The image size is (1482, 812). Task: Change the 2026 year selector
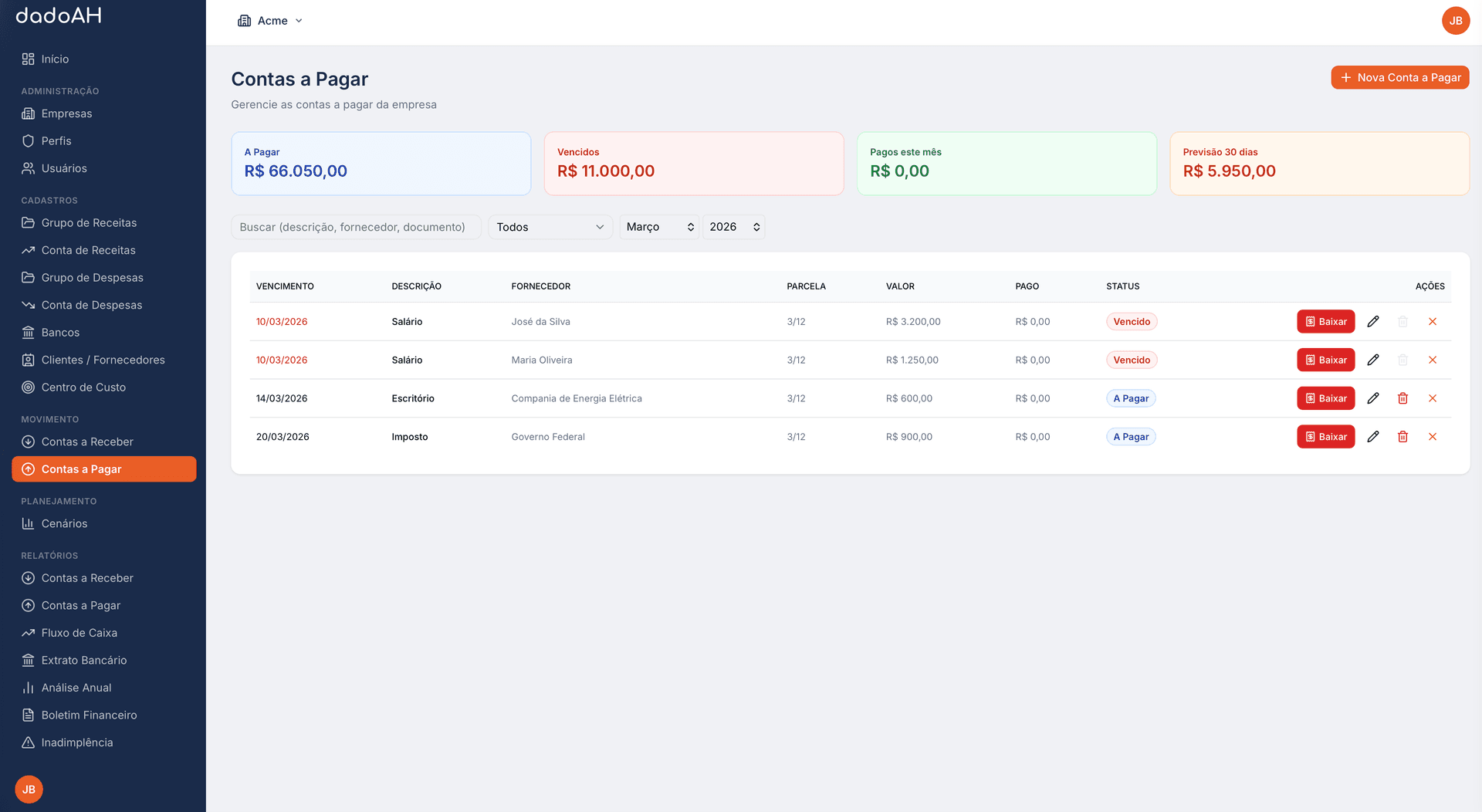pos(733,227)
